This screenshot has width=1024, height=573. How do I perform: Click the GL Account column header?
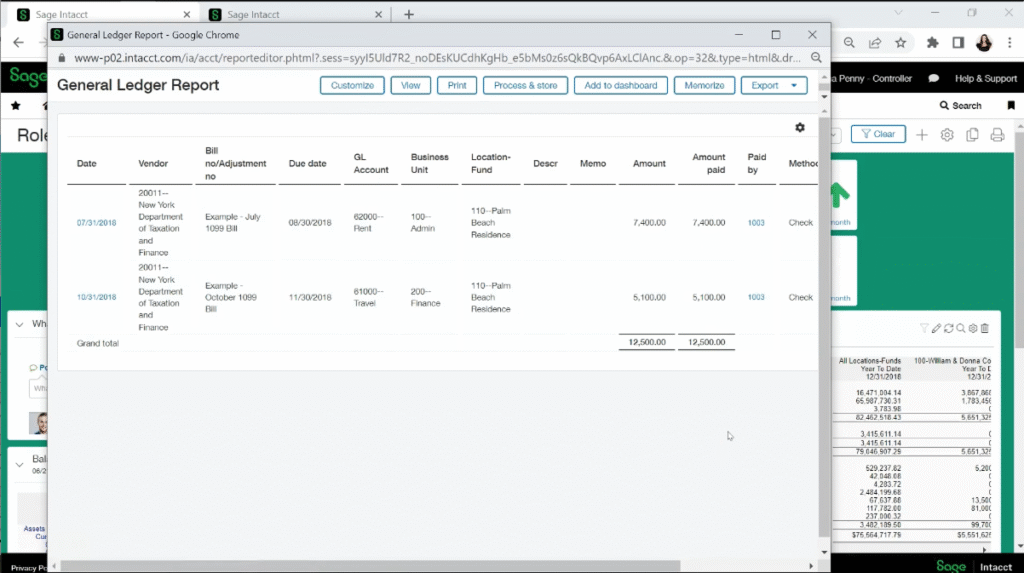coord(370,163)
